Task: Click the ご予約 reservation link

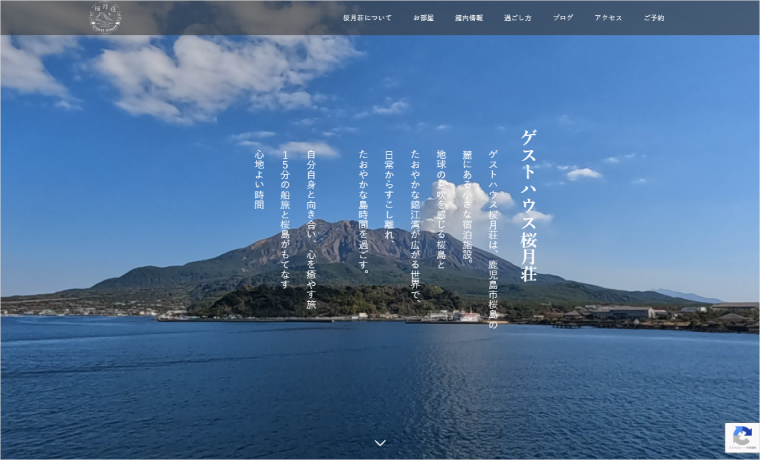Action: [653, 18]
